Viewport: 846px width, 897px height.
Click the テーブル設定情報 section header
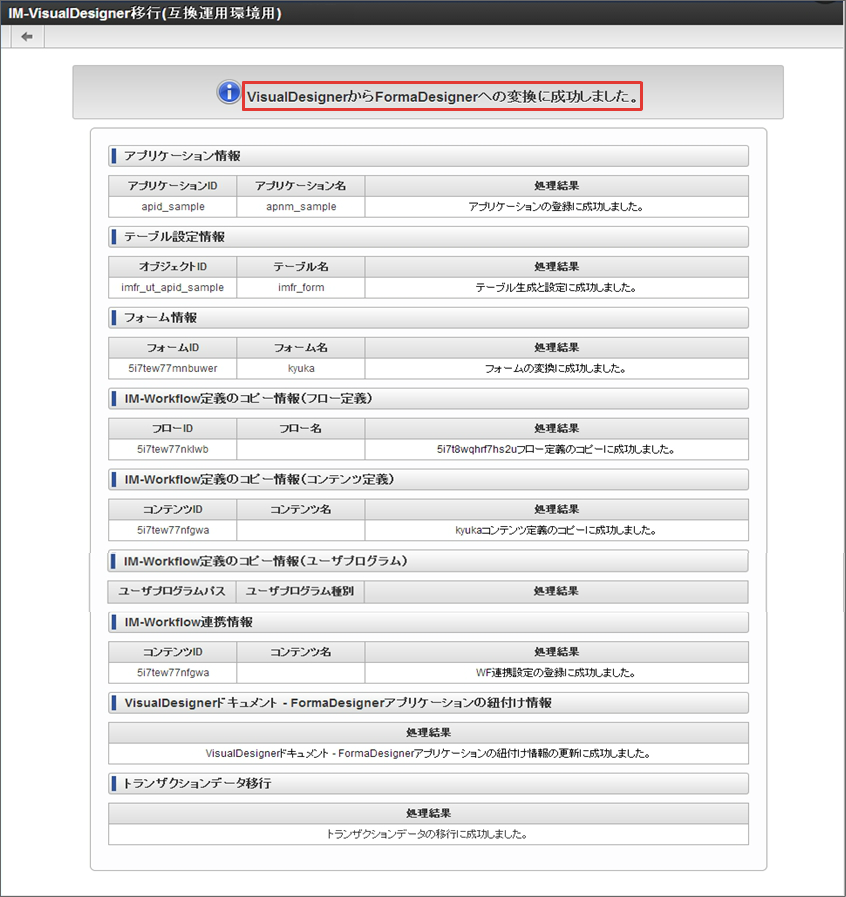click(x=428, y=237)
